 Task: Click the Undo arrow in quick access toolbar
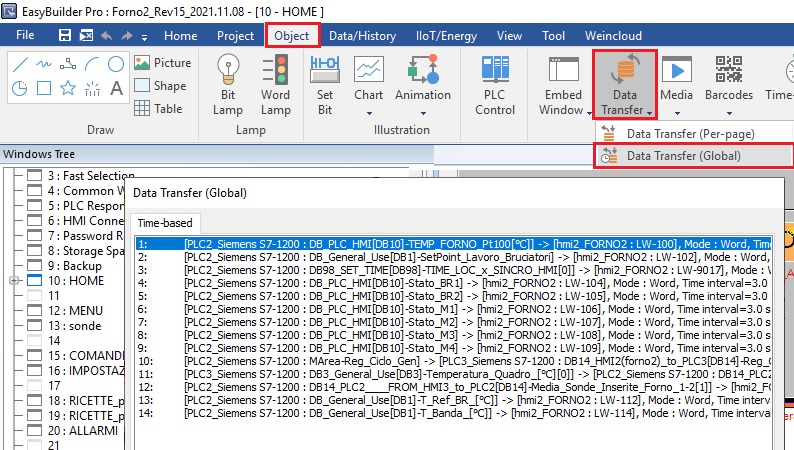[x=106, y=35]
